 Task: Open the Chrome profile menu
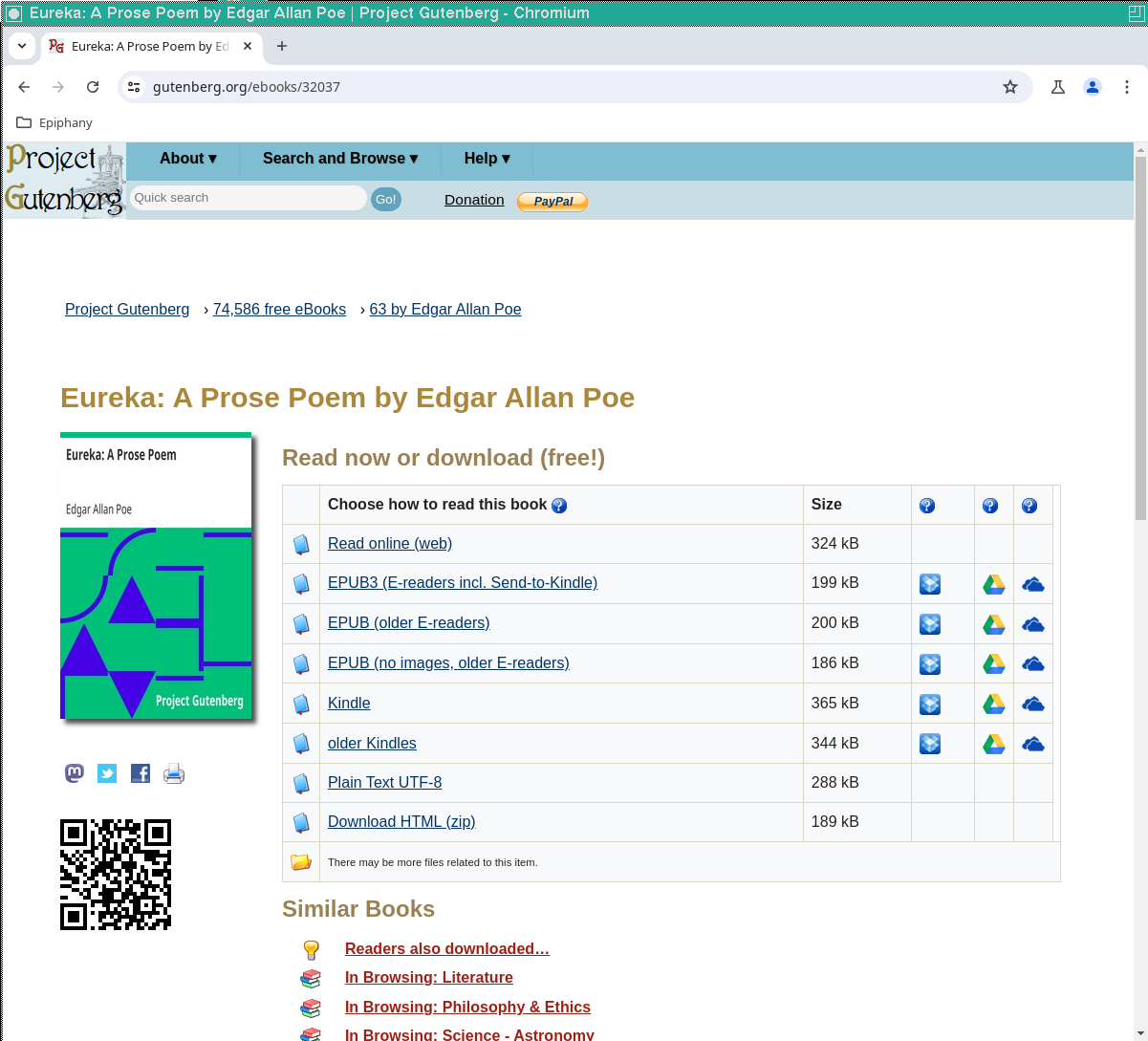point(1093,87)
